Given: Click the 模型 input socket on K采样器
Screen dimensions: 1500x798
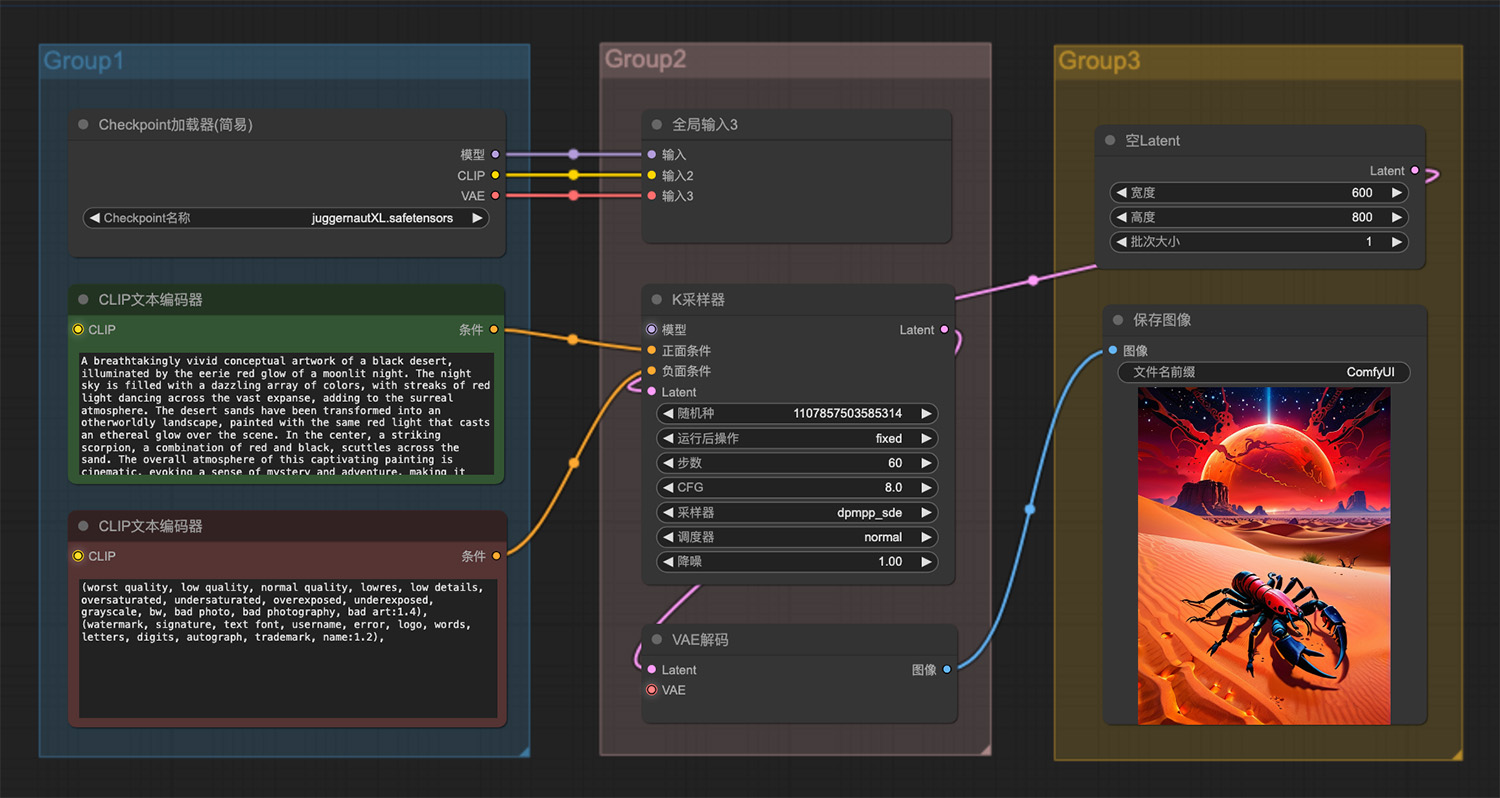Looking at the screenshot, I should click(x=652, y=329).
